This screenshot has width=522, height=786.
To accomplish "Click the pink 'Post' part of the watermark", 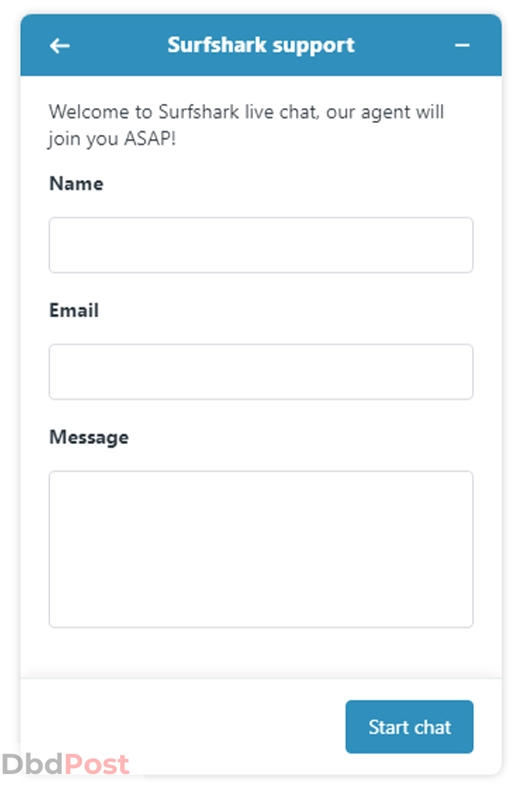I will pyautogui.click(x=97, y=764).
